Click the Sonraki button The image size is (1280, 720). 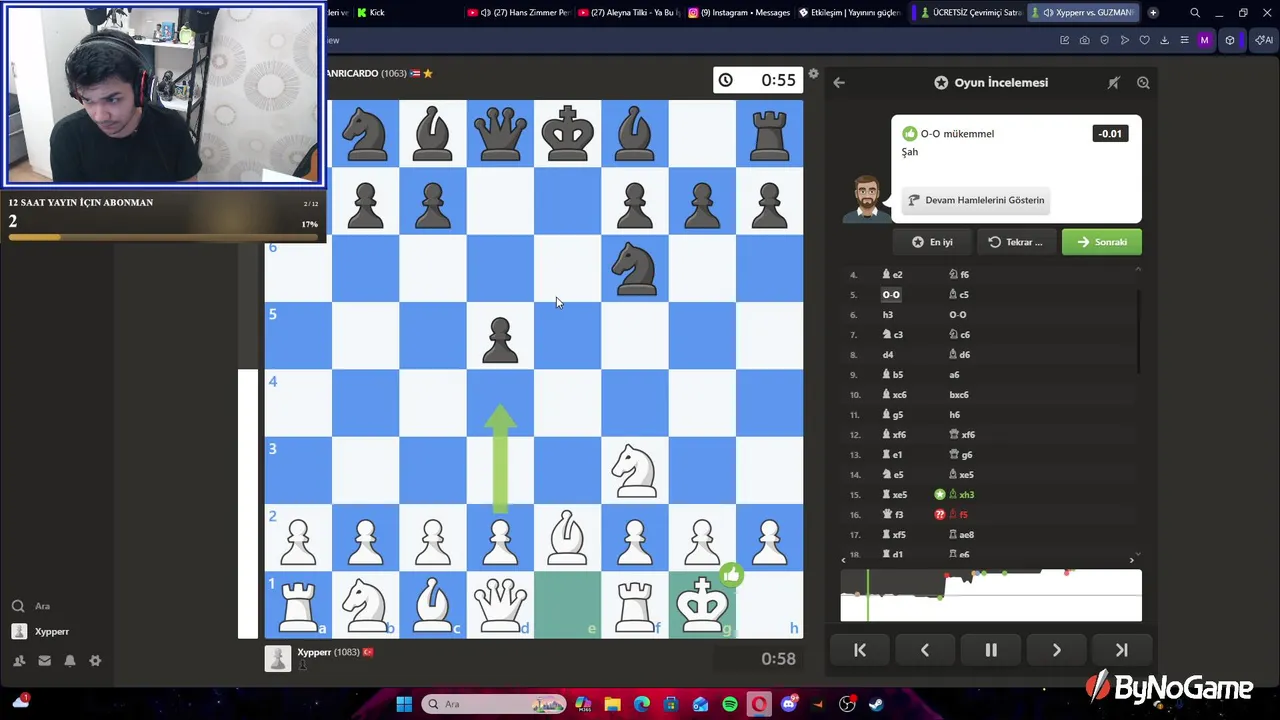click(x=1101, y=242)
